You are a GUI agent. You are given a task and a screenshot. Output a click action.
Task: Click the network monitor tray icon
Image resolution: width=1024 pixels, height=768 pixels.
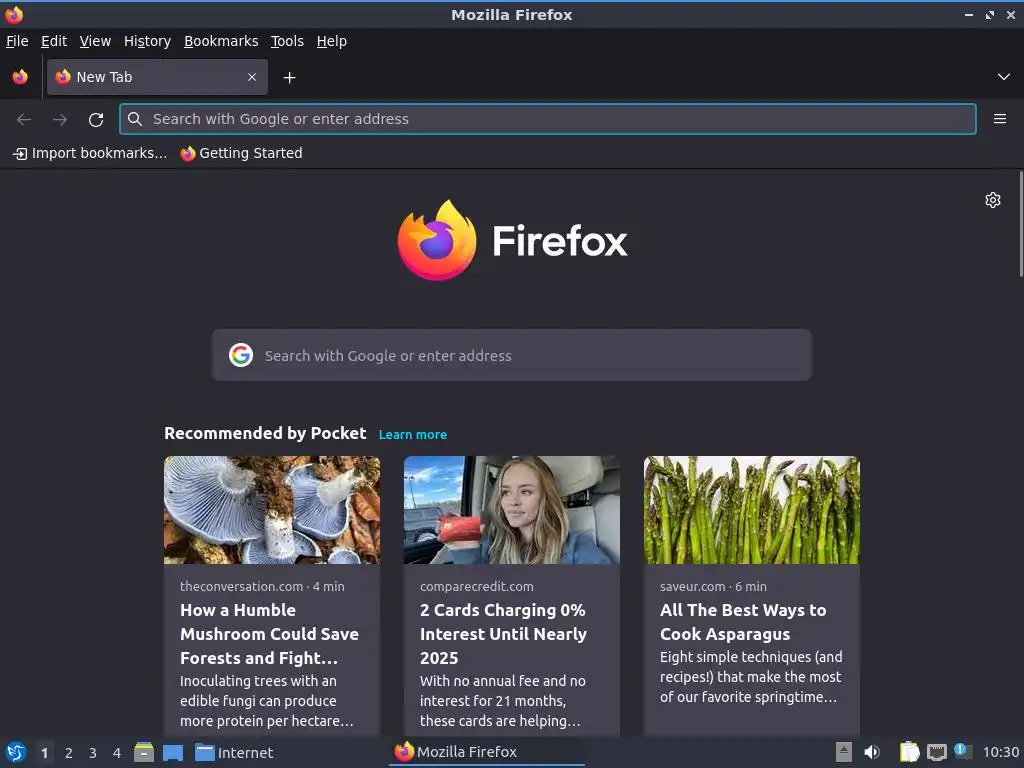(936, 753)
